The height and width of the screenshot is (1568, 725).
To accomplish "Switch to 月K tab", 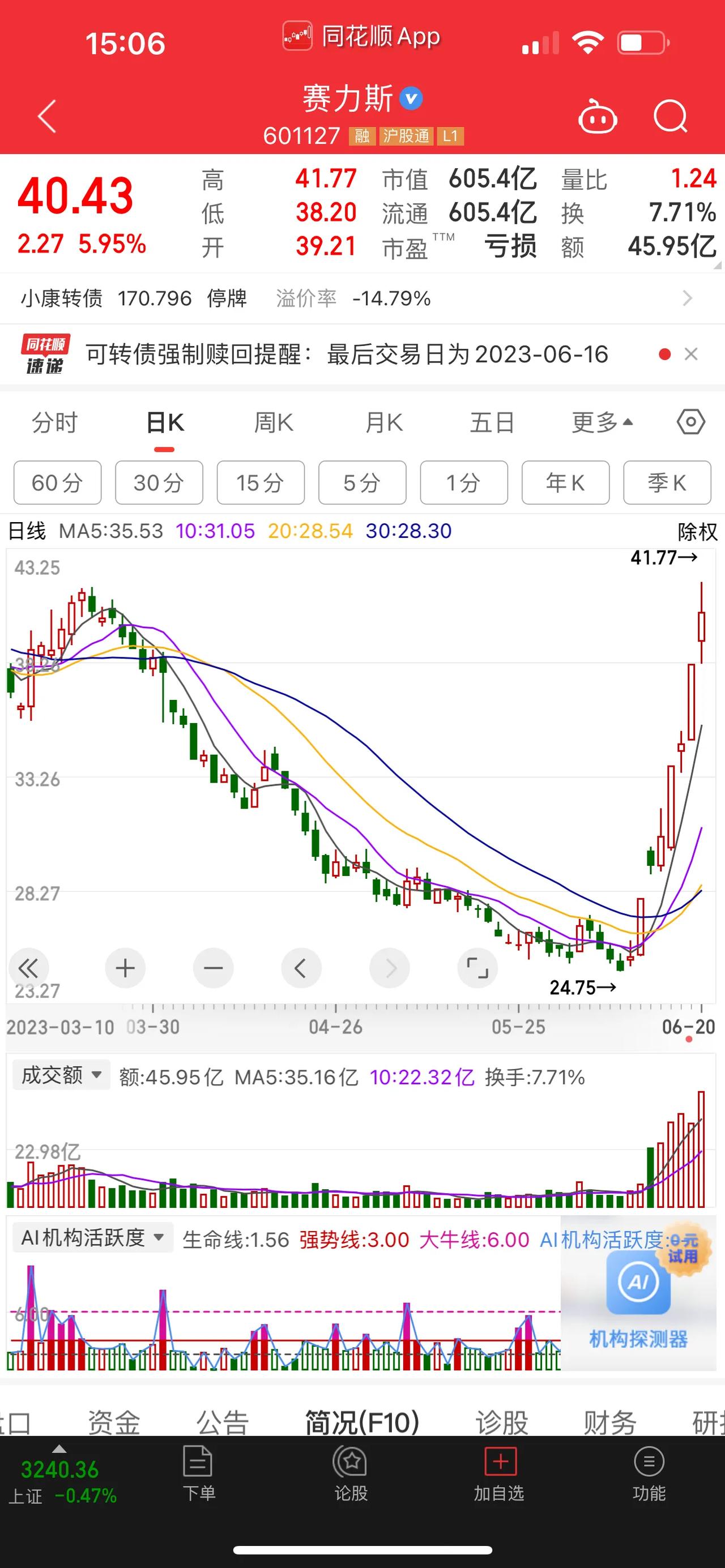I will [383, 422].
